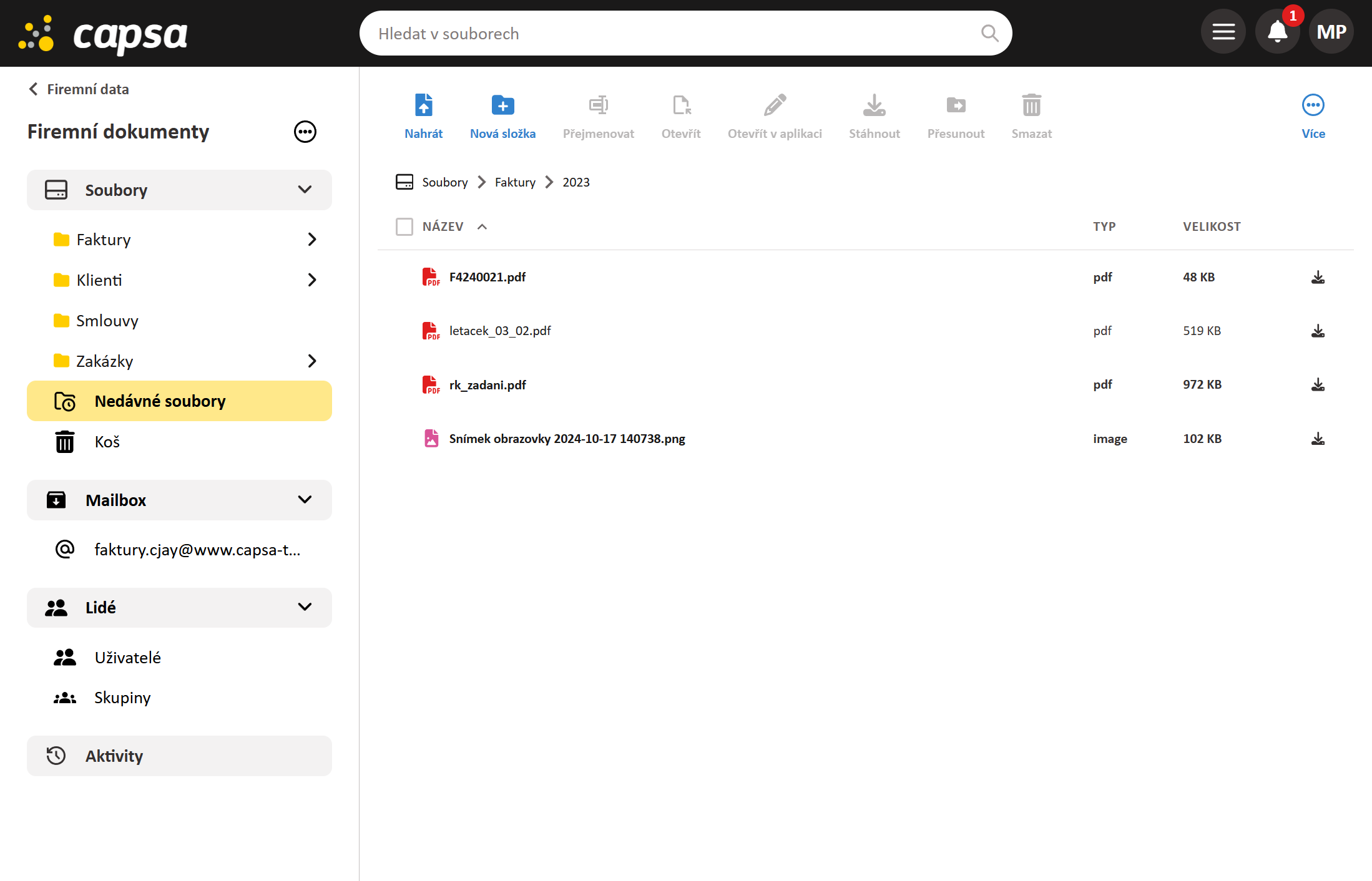Screen dimensions: 1372x881
Task: Open the hamburger menu in header
Action: pos(1223,32)
